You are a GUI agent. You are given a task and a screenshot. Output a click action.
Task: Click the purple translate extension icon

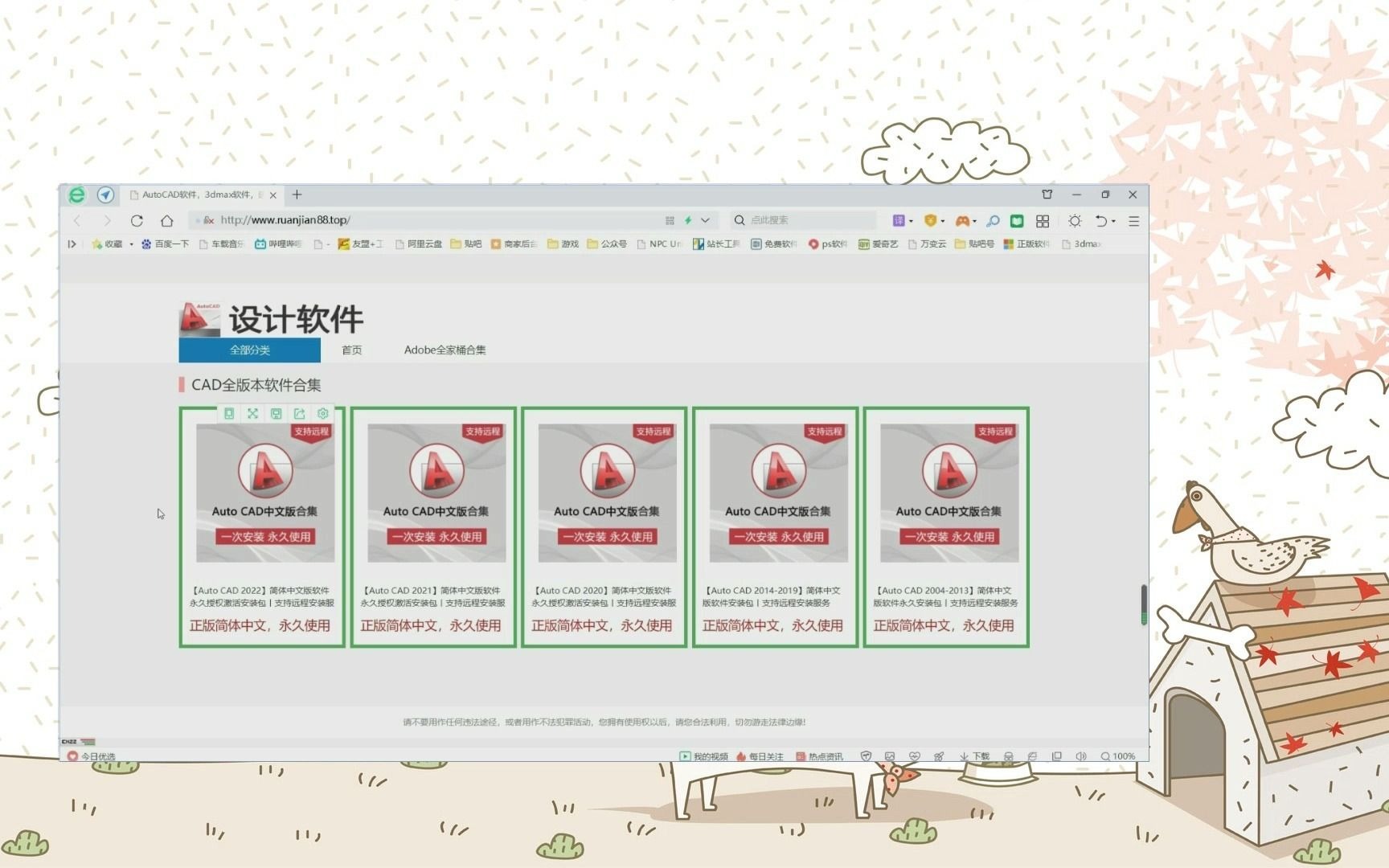[899, 220]
